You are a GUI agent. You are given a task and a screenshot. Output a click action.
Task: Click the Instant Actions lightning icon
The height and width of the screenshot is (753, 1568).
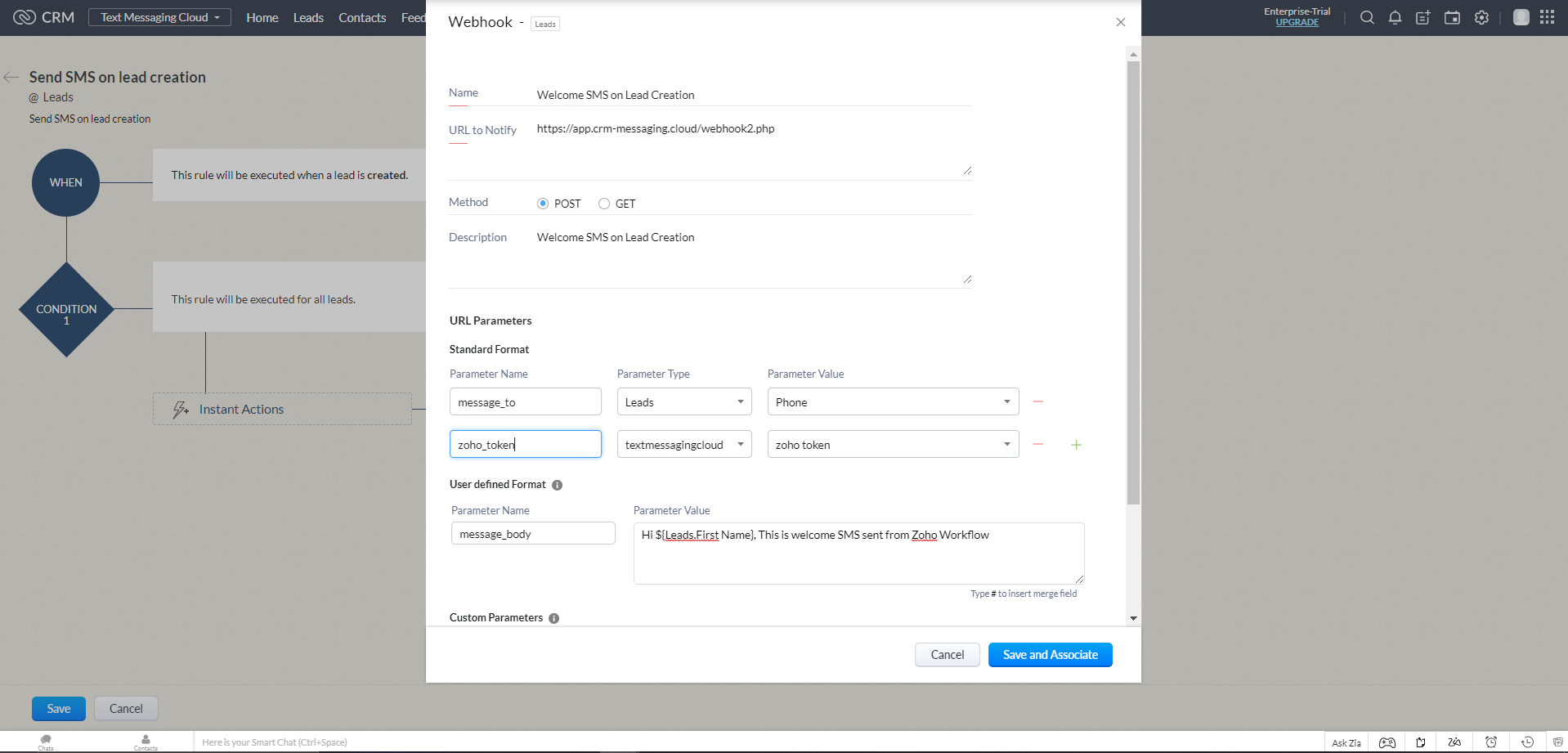point(181,410)
